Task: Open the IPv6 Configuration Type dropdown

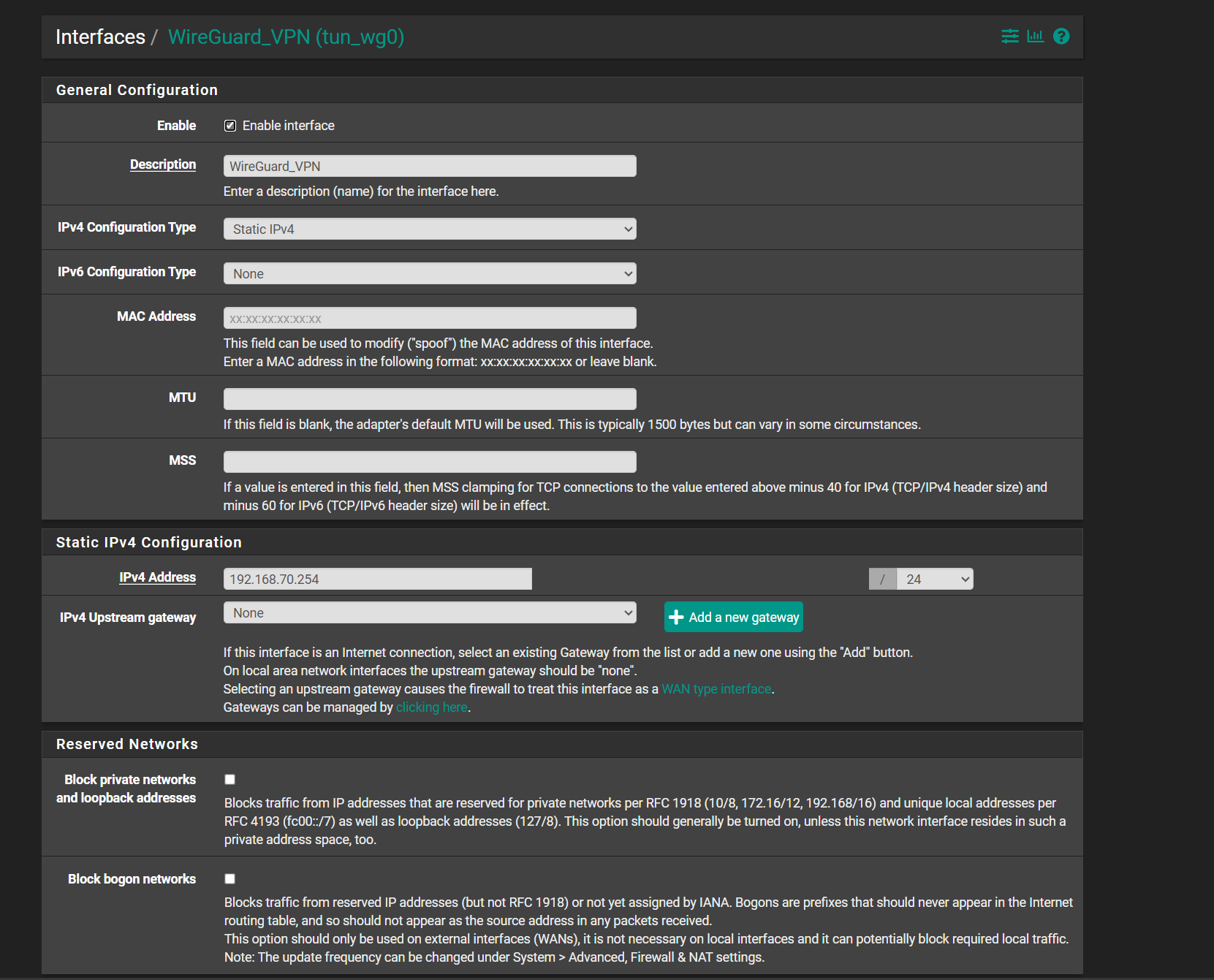Action: tap(430, 274)
